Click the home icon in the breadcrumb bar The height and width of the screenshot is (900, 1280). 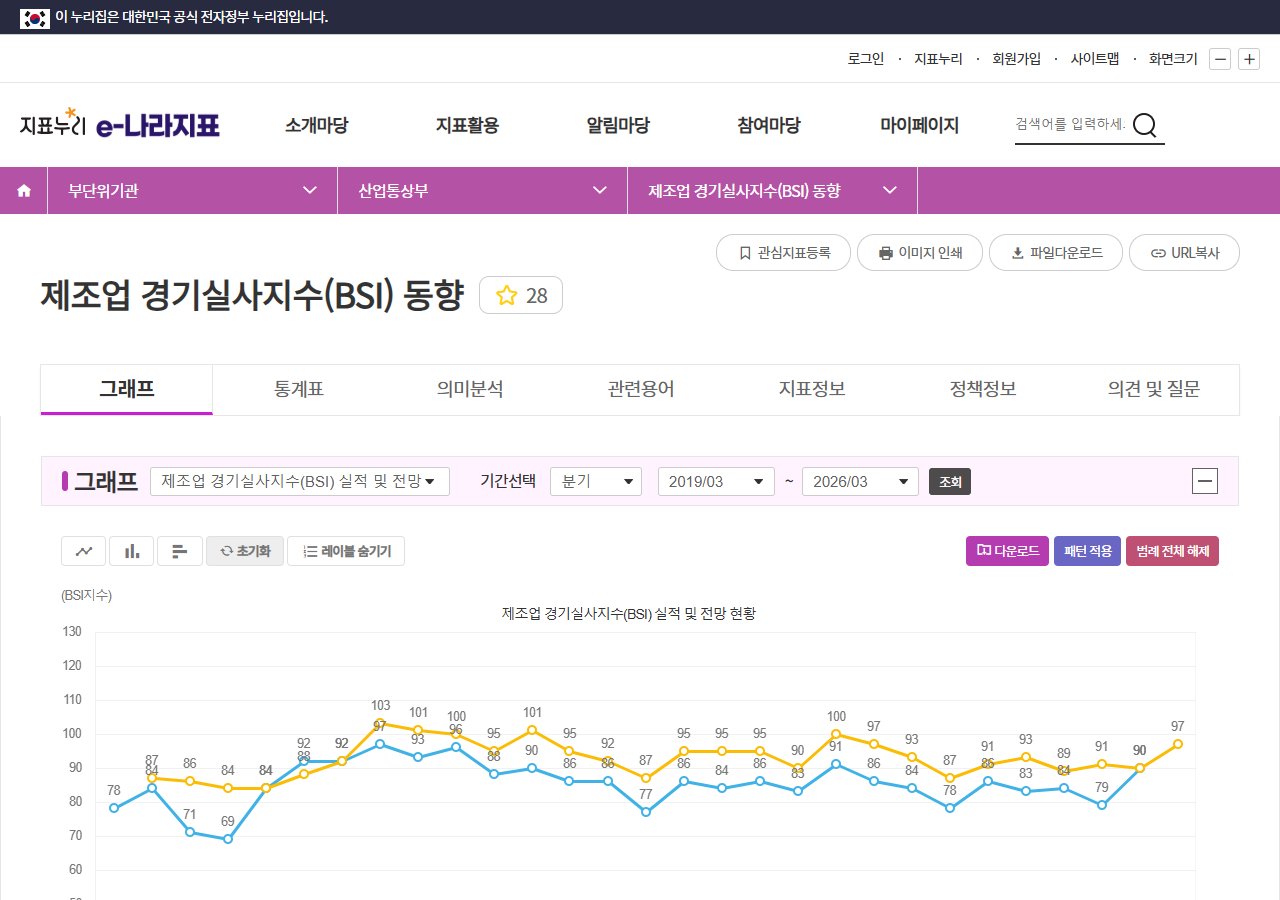[x=24, y=191]
